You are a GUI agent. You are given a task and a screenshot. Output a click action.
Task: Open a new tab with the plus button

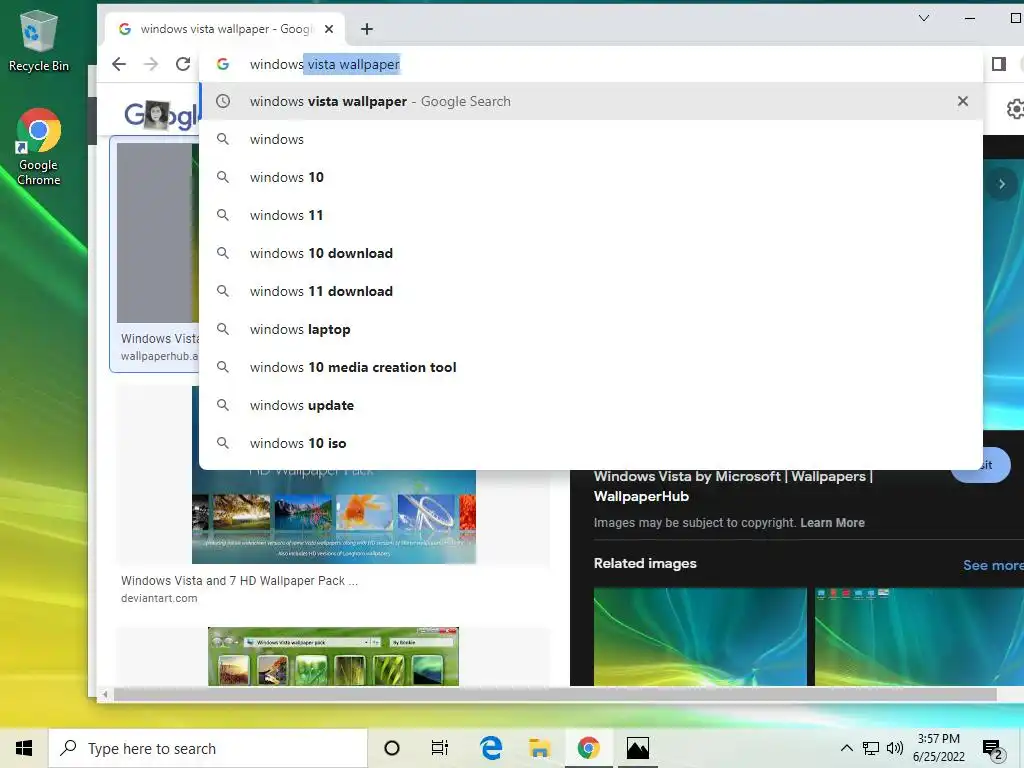[367, 29]
